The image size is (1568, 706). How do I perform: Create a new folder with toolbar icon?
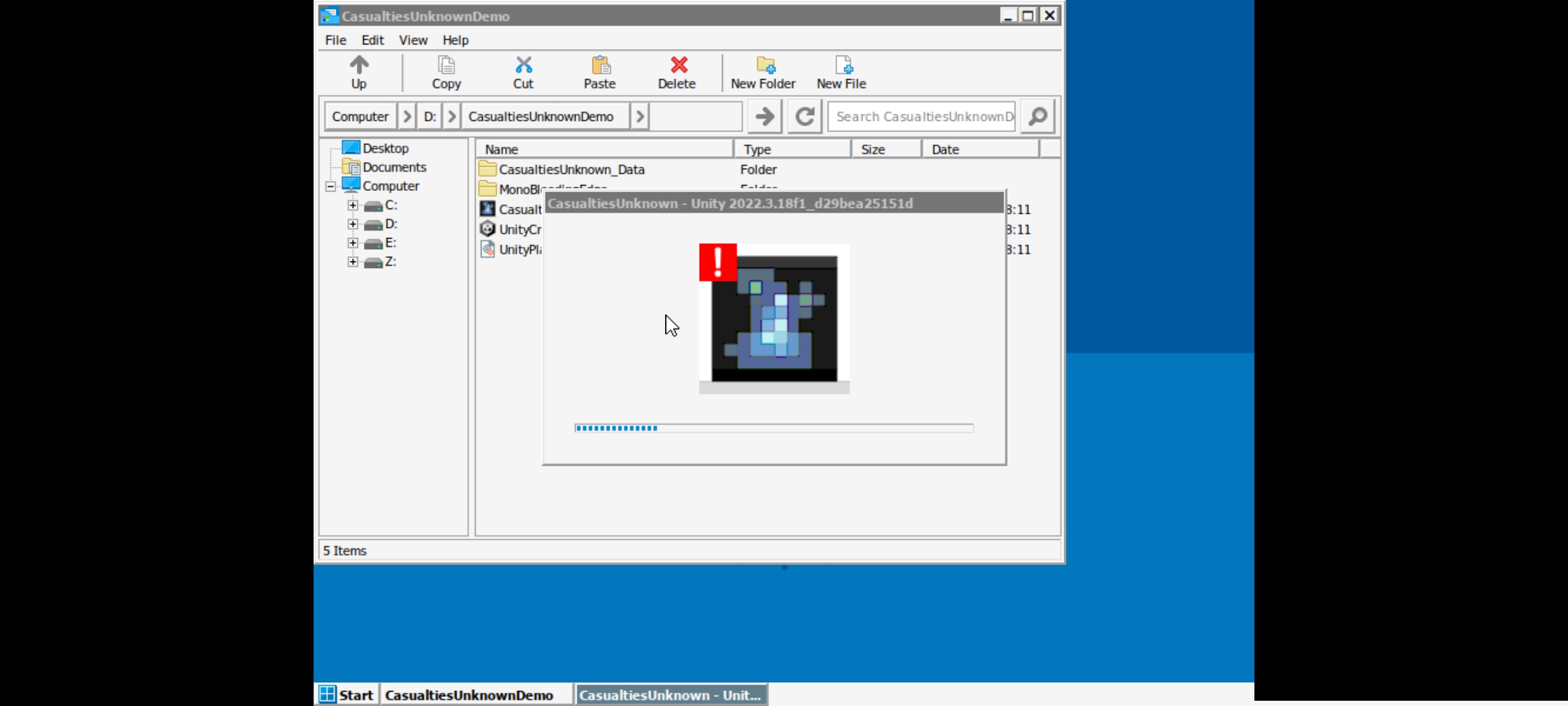tap(764, 65)
